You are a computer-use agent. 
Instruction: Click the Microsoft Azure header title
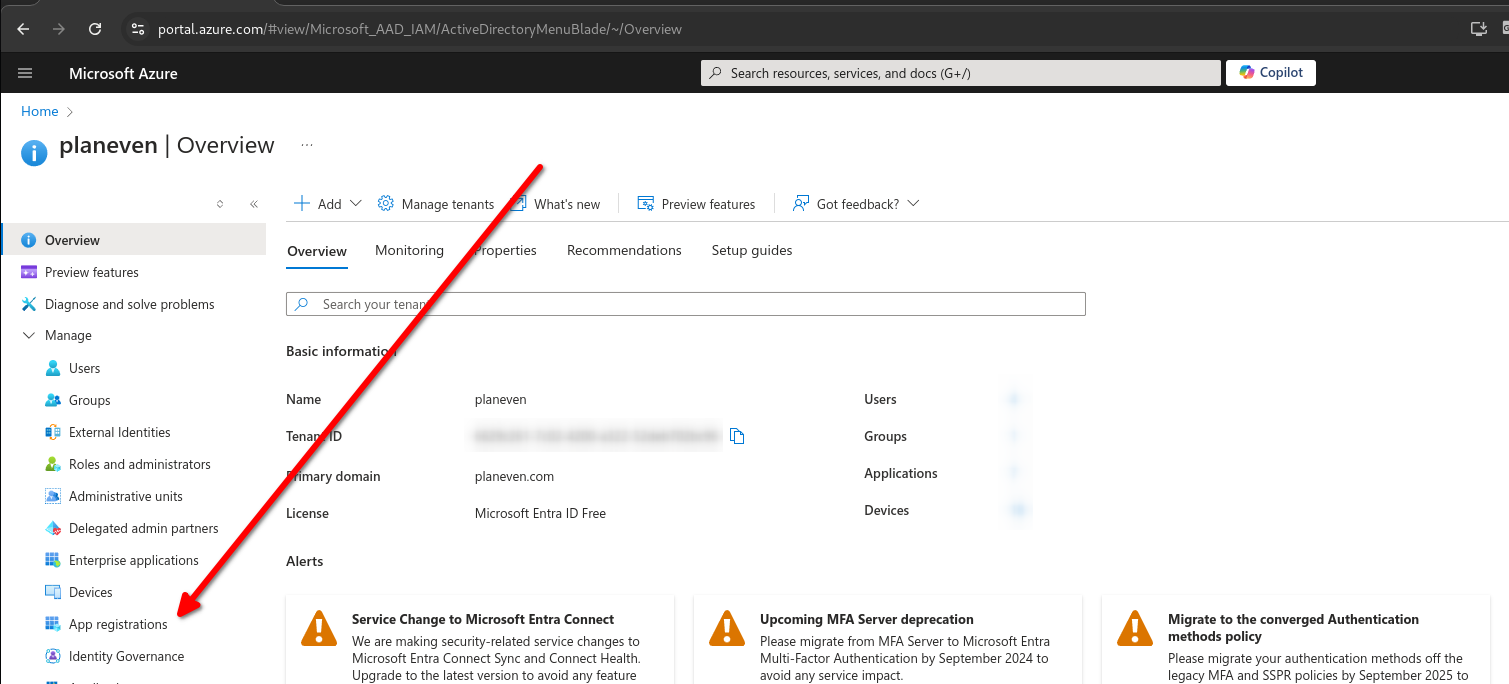click(123, 73)
